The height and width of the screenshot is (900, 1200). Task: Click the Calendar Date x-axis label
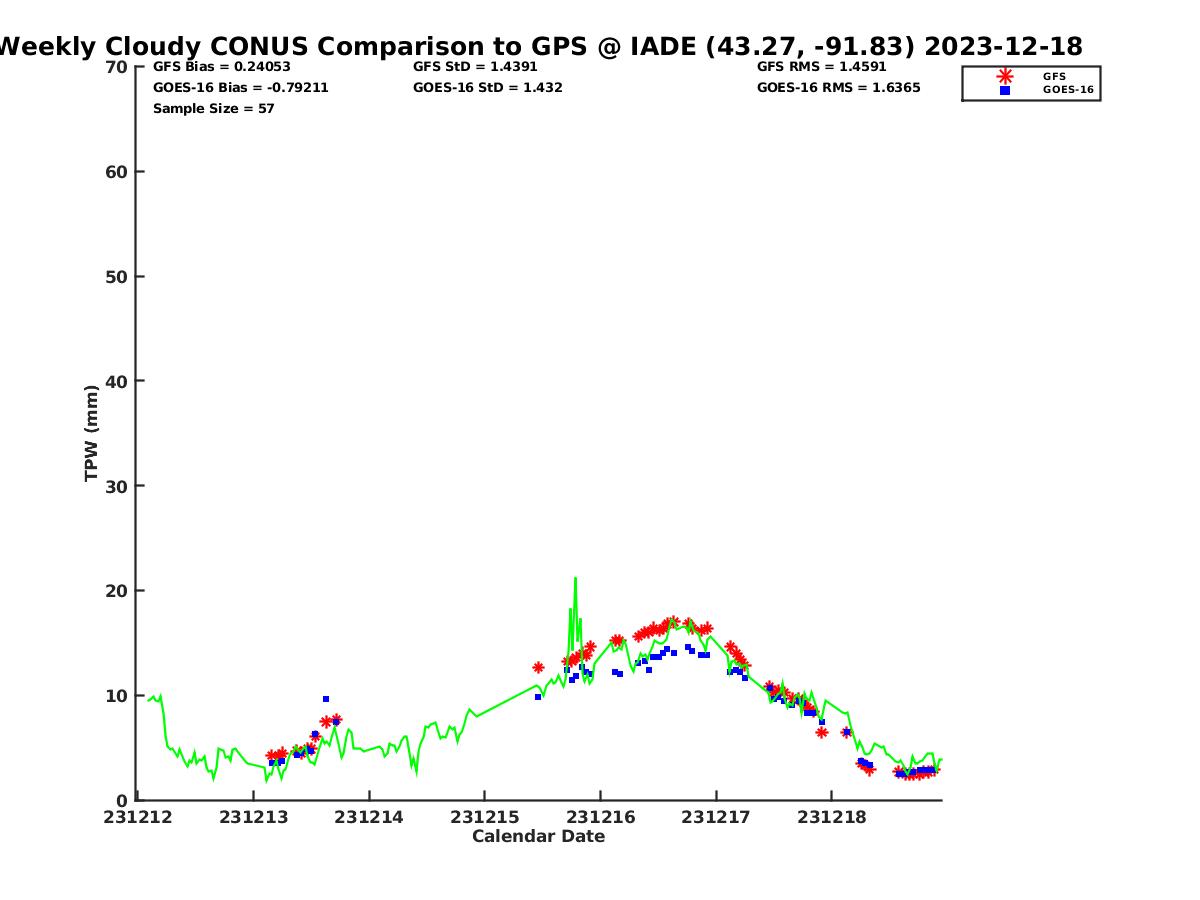(538, 837)
